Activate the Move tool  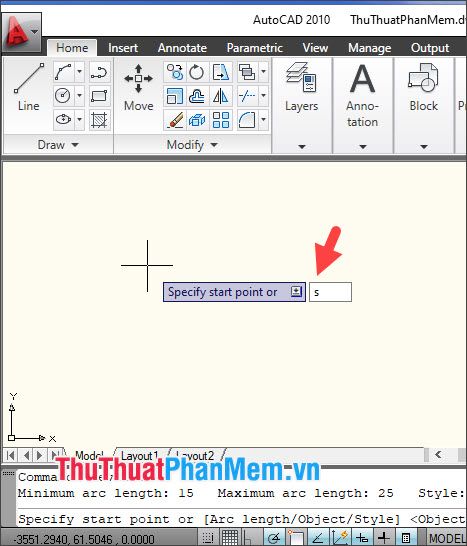pyautogui.click(x=138, y=87)
